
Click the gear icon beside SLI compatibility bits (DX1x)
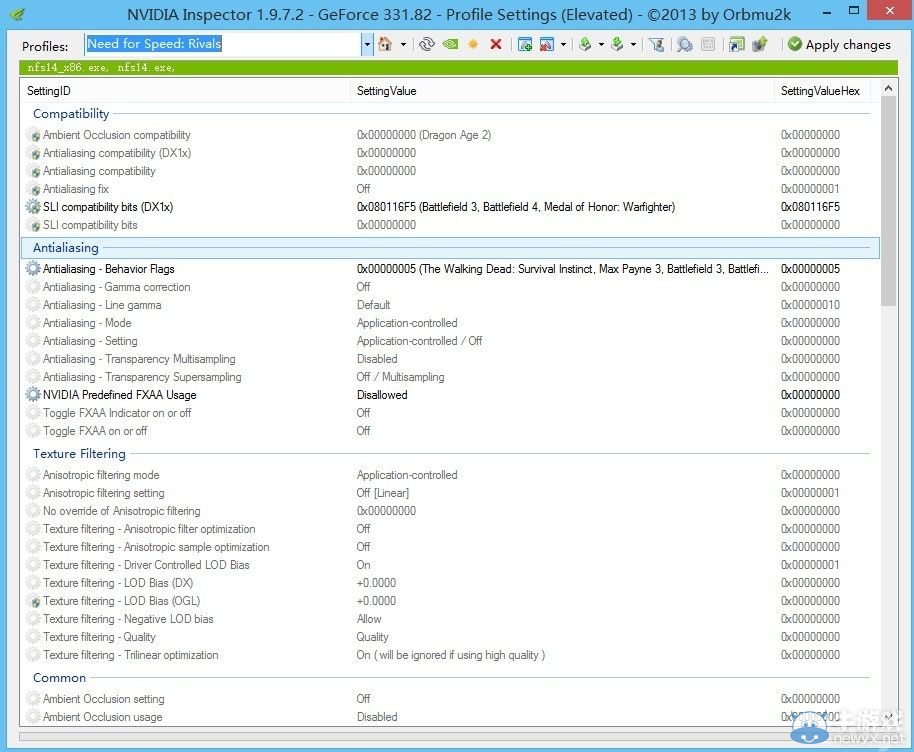click(33, 207)
